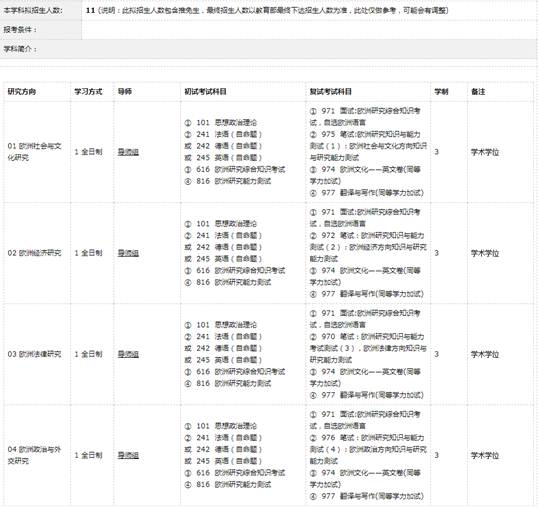Open 导师组 link for 03 欧洲法律研究
Screen dimensions: 538x508
128,354
